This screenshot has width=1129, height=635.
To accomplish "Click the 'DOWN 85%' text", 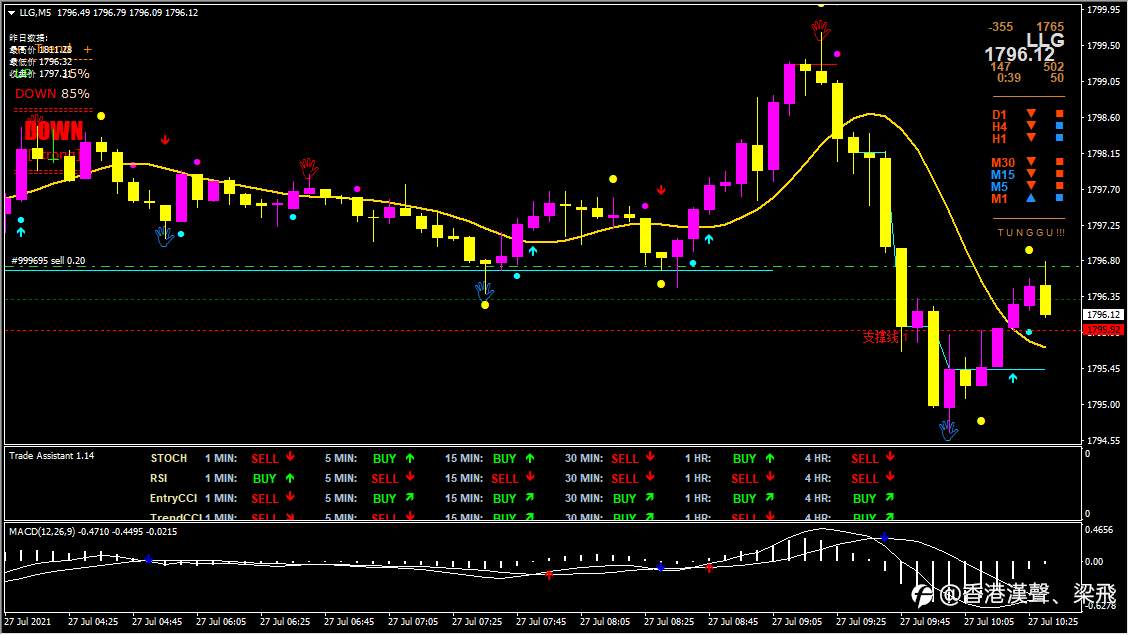I will click(53, 94).
